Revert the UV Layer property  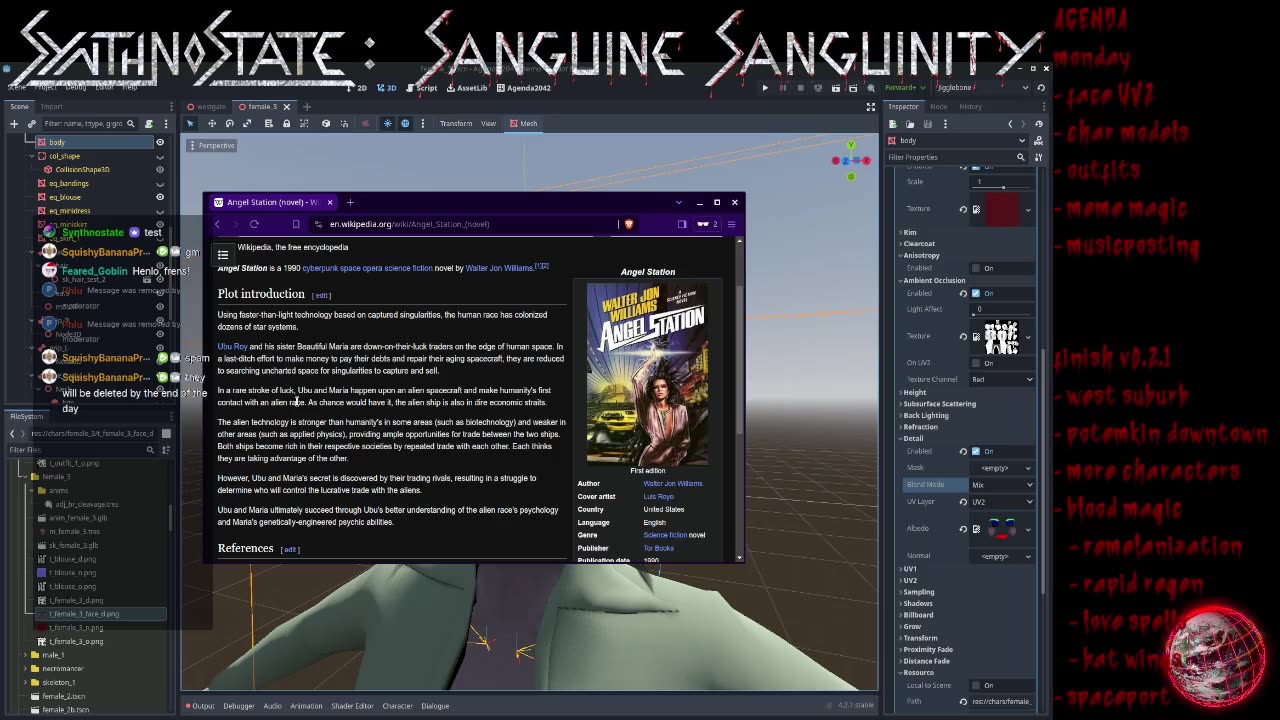963,502
